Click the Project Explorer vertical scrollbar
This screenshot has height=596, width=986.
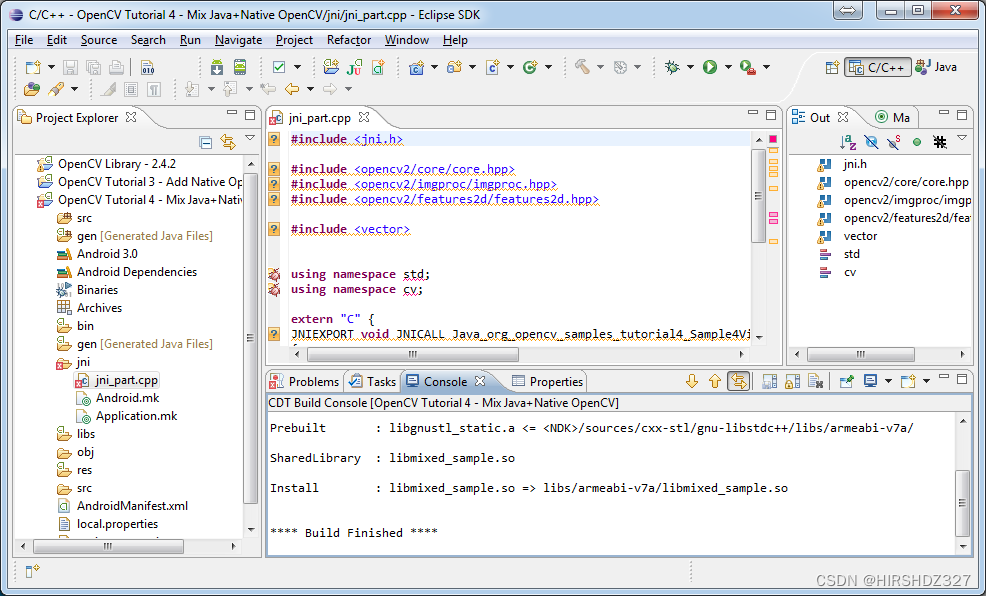pos(251,338)
